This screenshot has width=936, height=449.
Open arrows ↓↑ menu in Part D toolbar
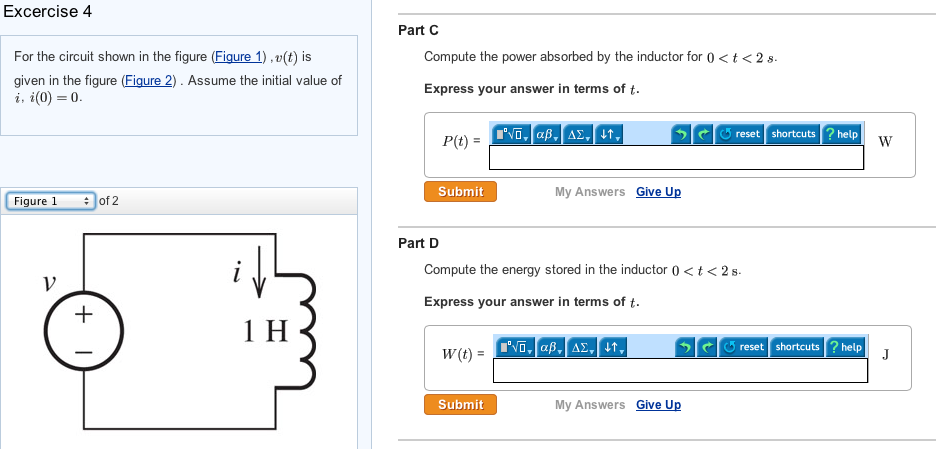613,347
